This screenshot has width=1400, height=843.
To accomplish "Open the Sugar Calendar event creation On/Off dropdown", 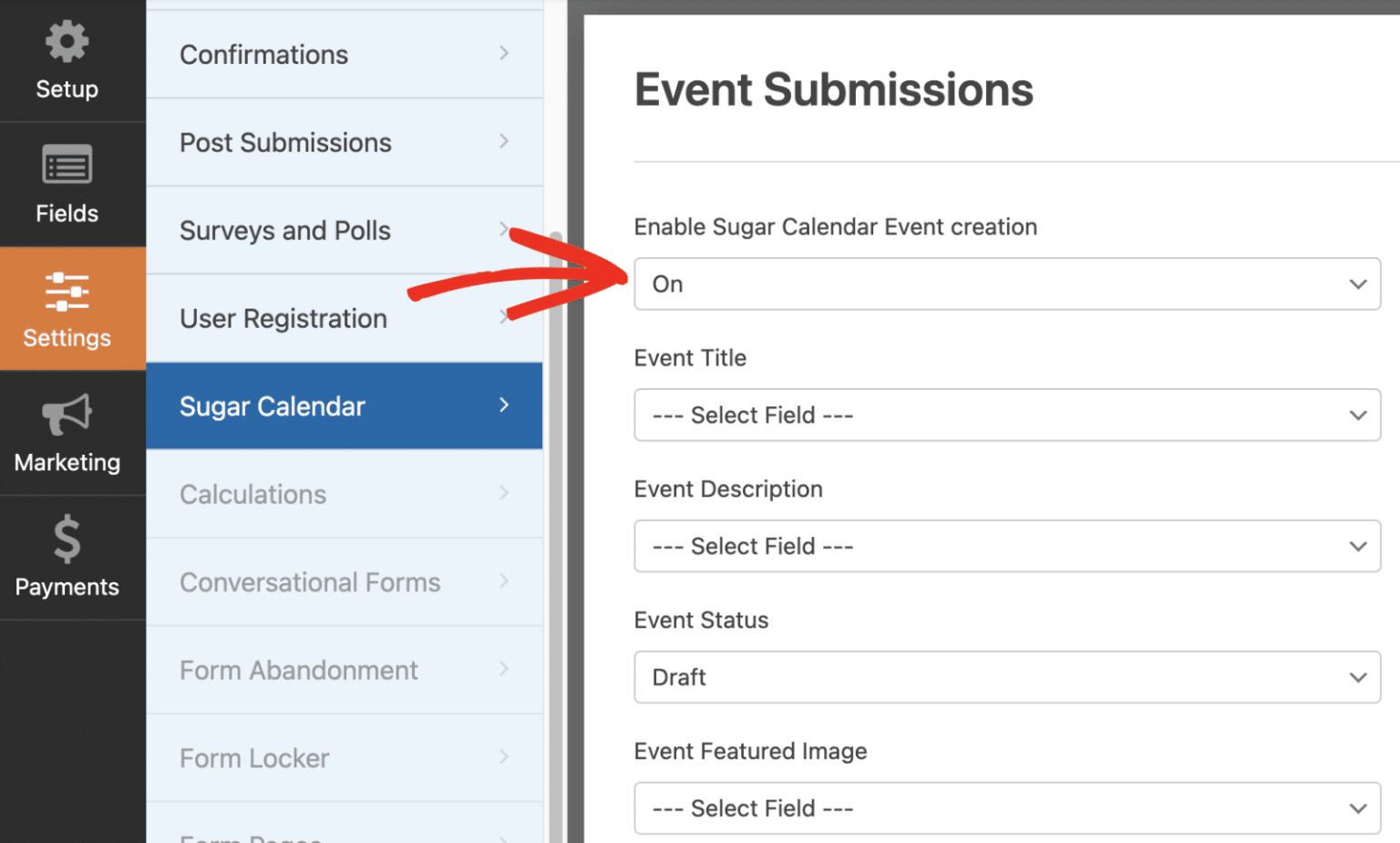I will [1007, 283].
